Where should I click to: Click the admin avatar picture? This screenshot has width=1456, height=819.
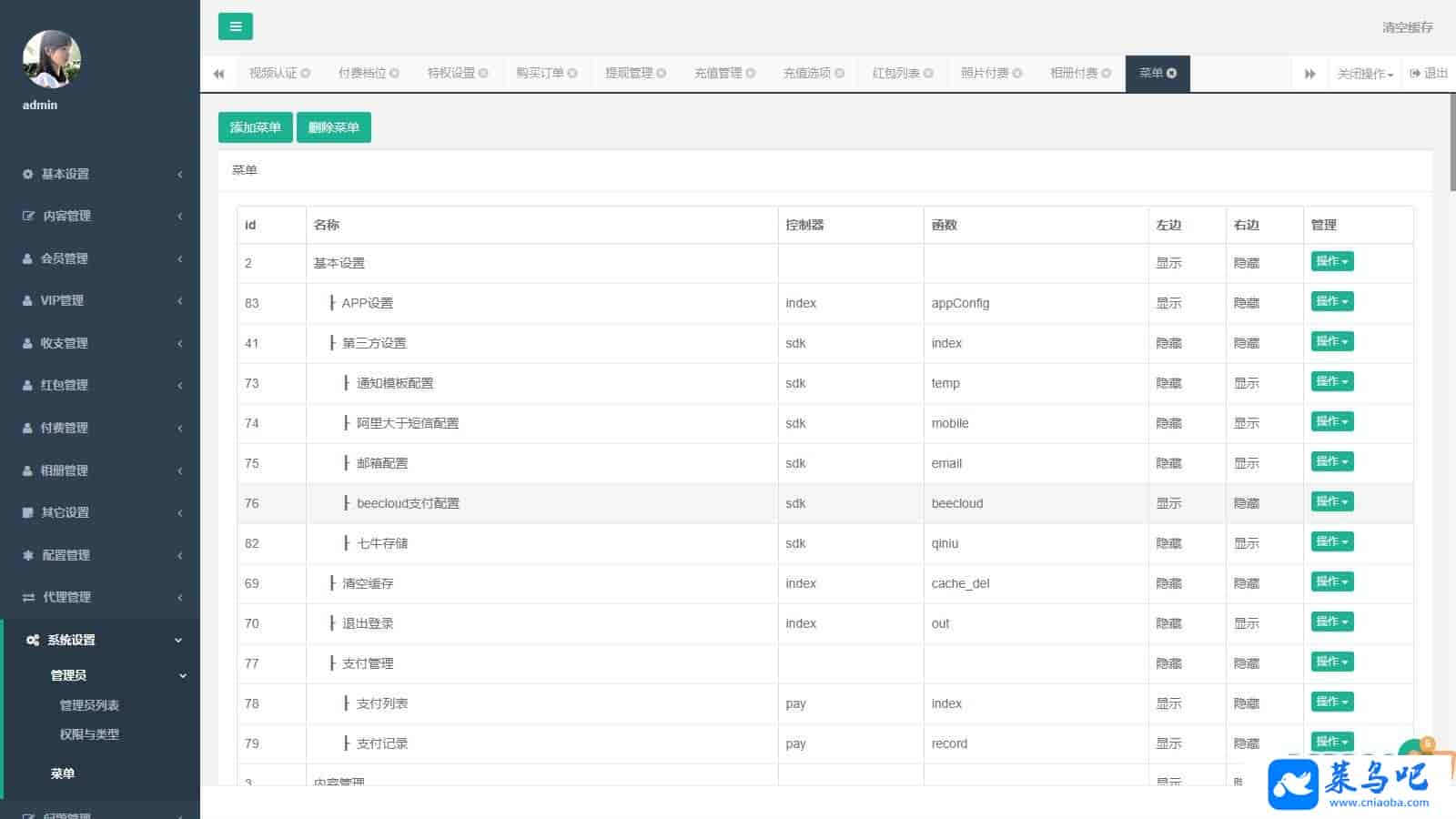52,59
